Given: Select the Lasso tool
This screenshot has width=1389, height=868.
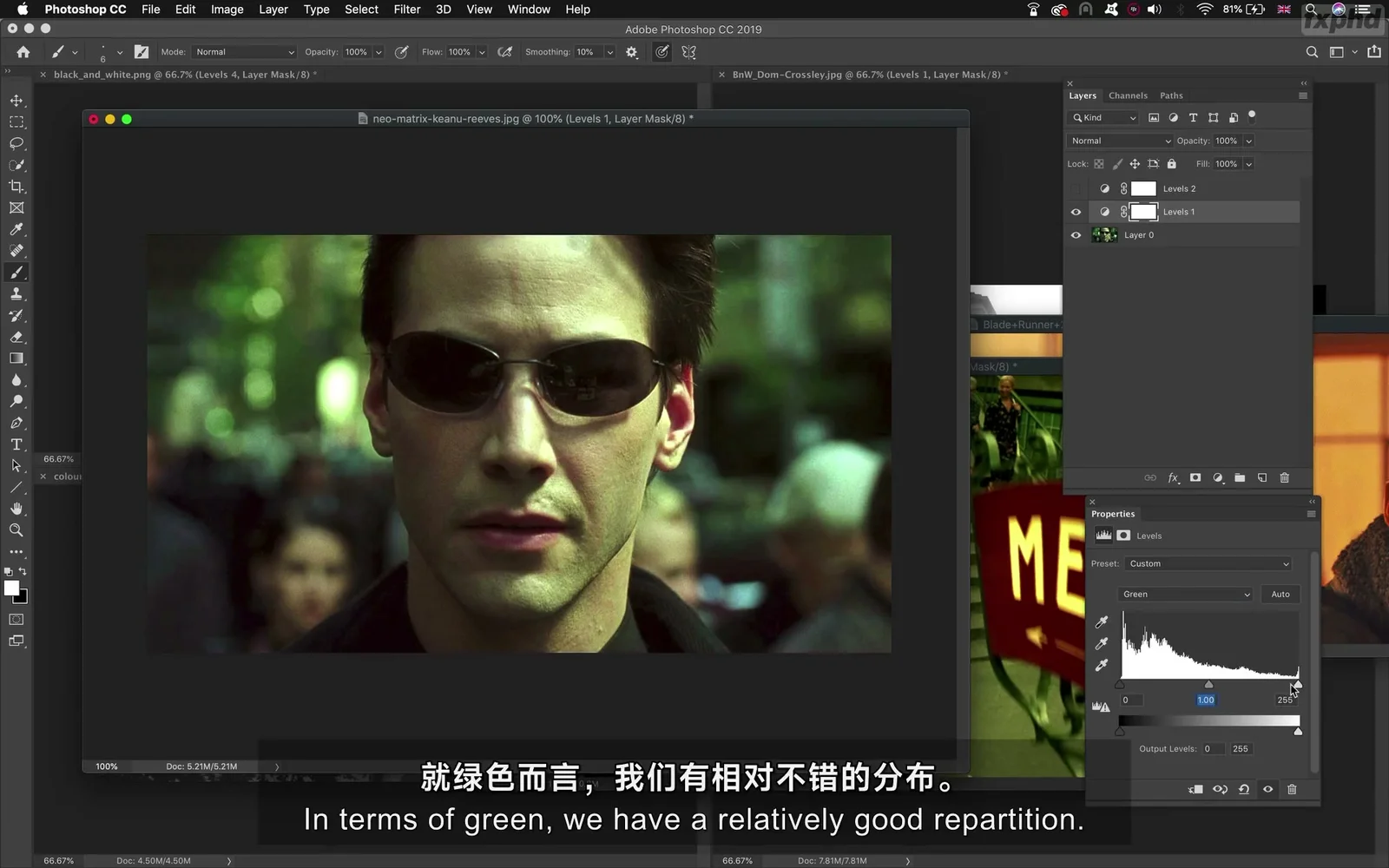Looking at the screenshot, I should (x=16, y=144).
